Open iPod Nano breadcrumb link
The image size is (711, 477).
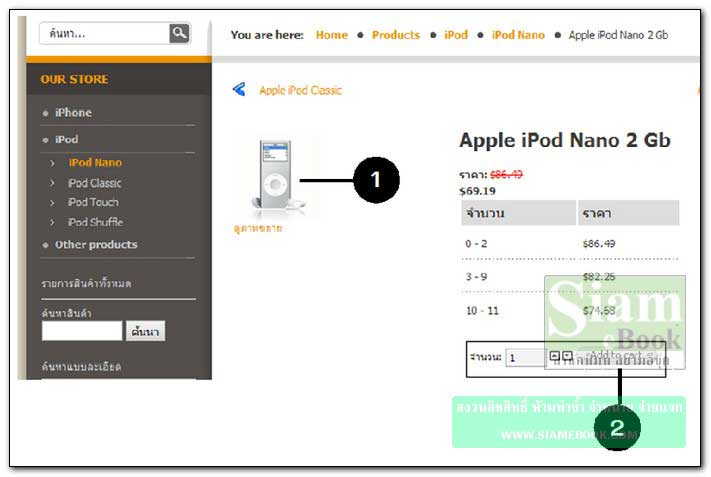coord(518,35)
